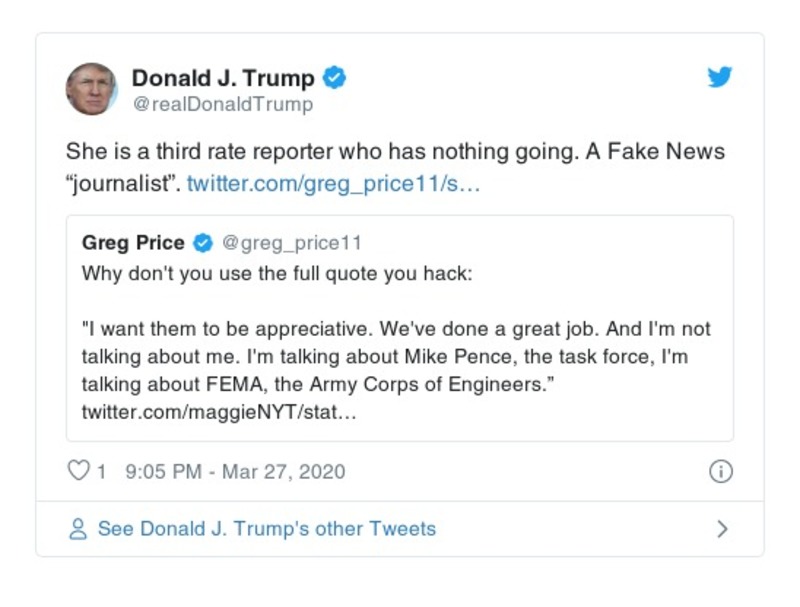The image size is (800, 607).
Task: Click the profile silhouette icon beside bottom link
Action: pyautogui.click(x=79, y=529)
